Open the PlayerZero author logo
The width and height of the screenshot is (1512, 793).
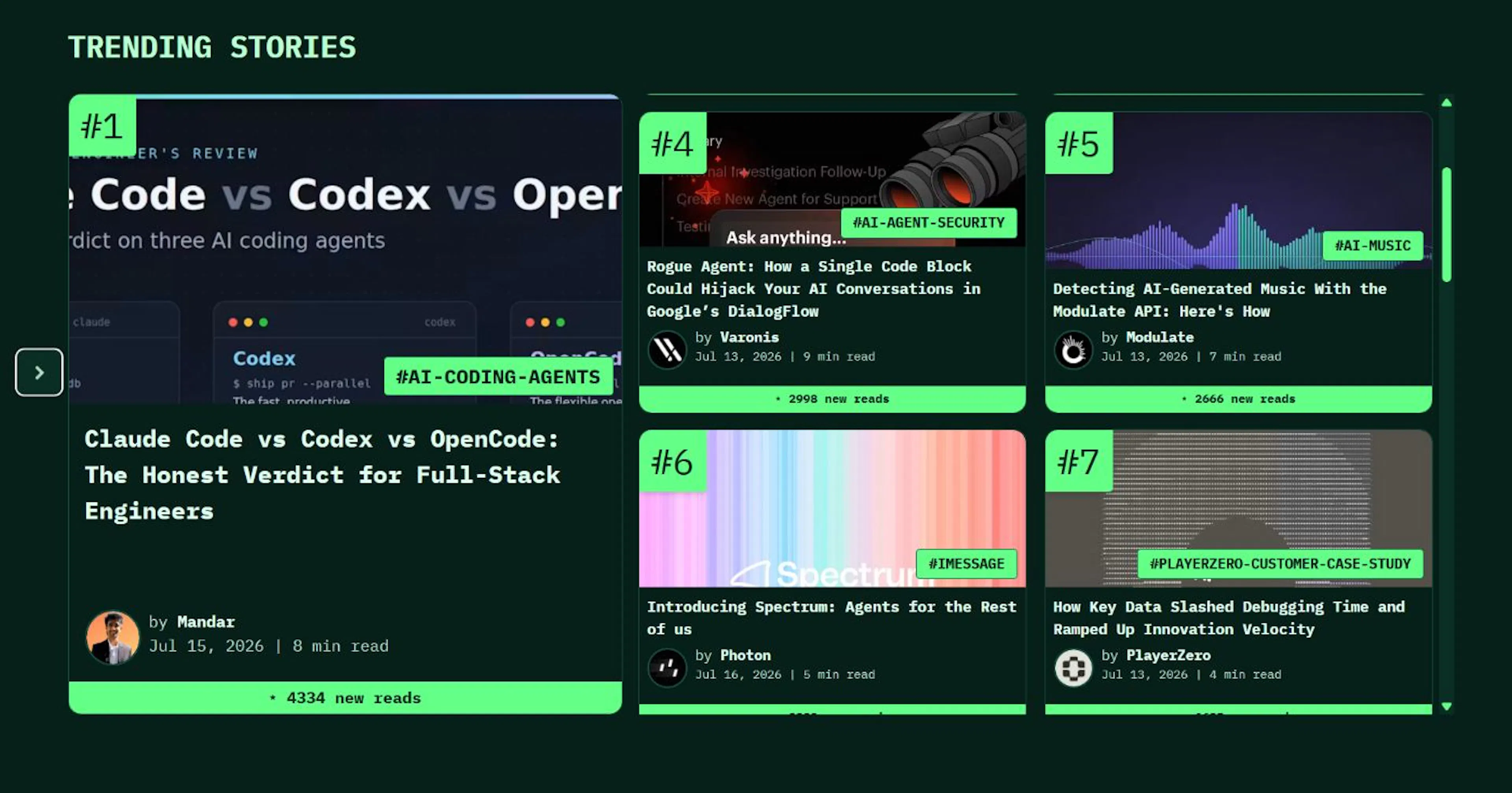point(1073,667)
